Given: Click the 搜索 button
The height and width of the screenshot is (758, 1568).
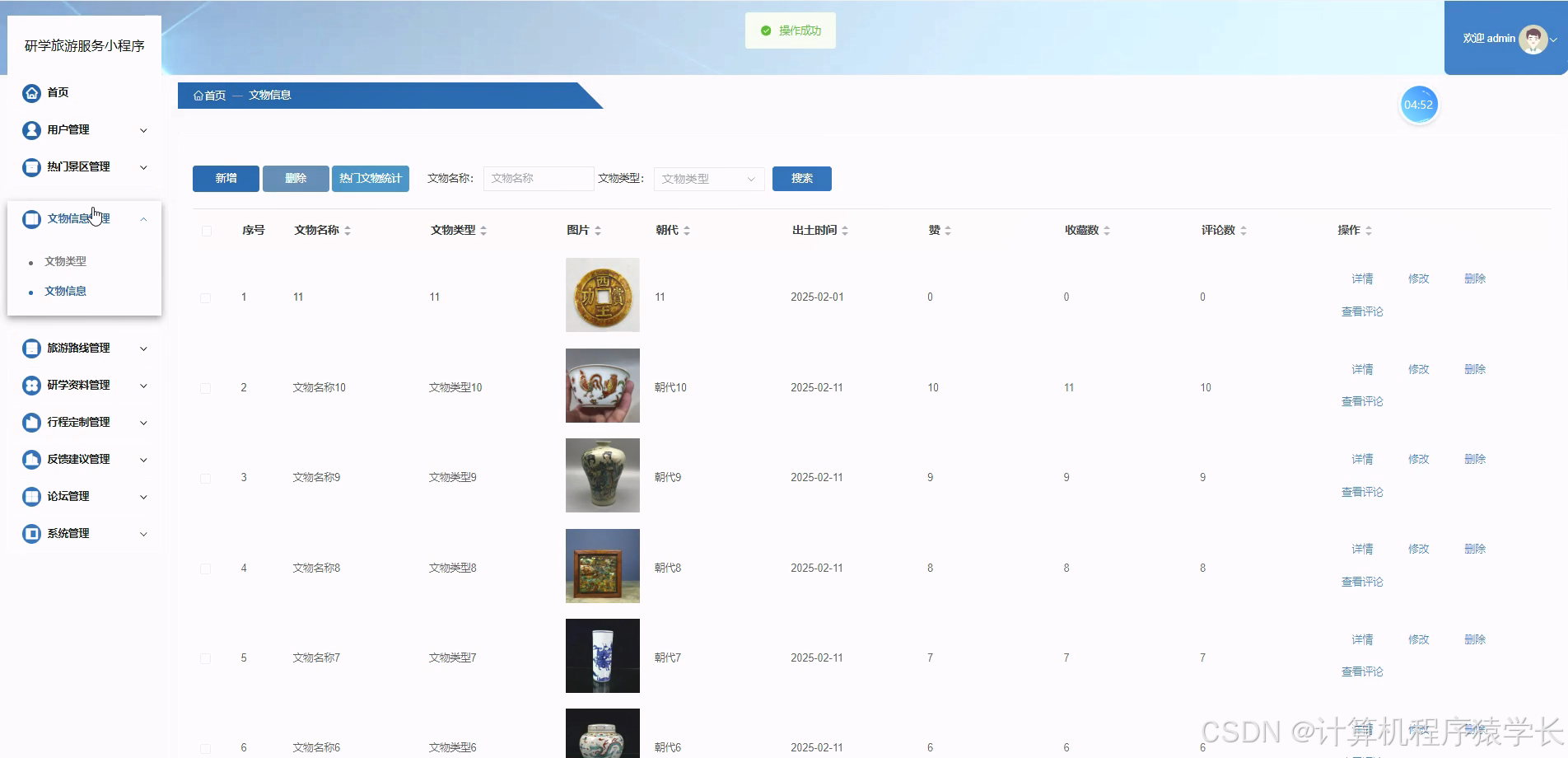Looking at the screenshot, I should point(802,179).
